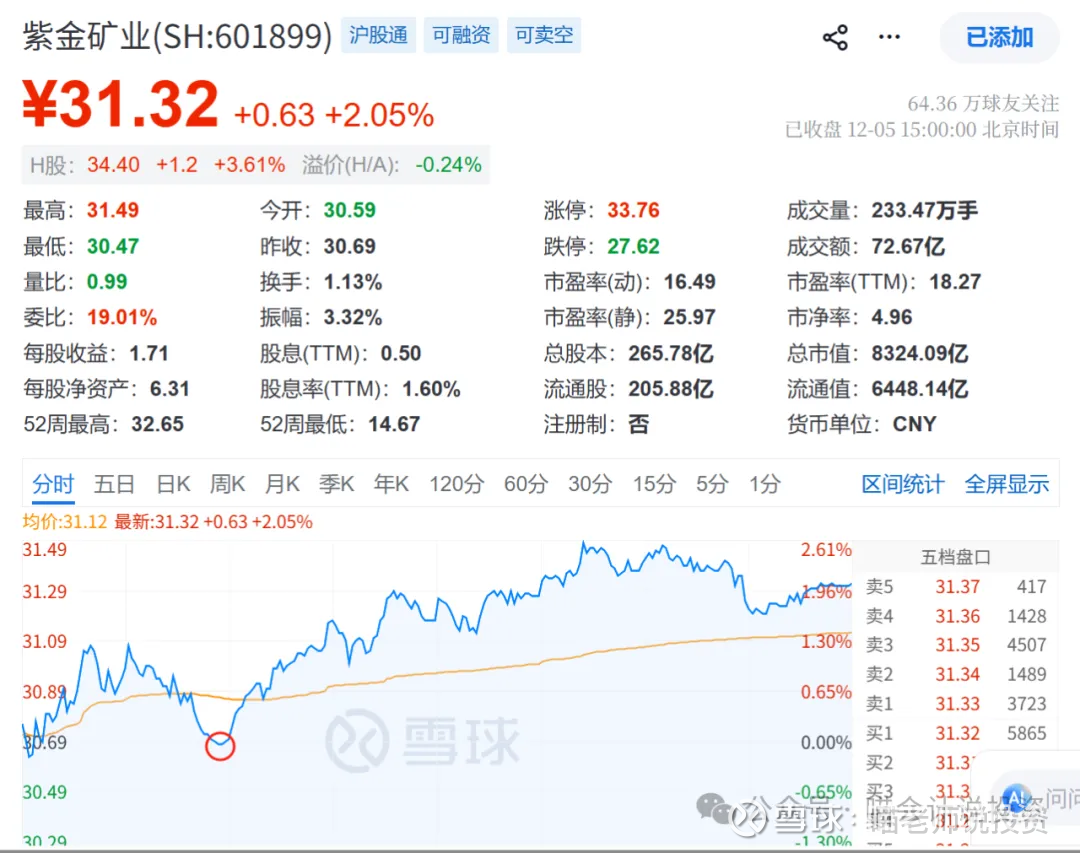Select the 分时 chart tab
The height and width of the screenshot is (853, 1080).
[53, 485]
